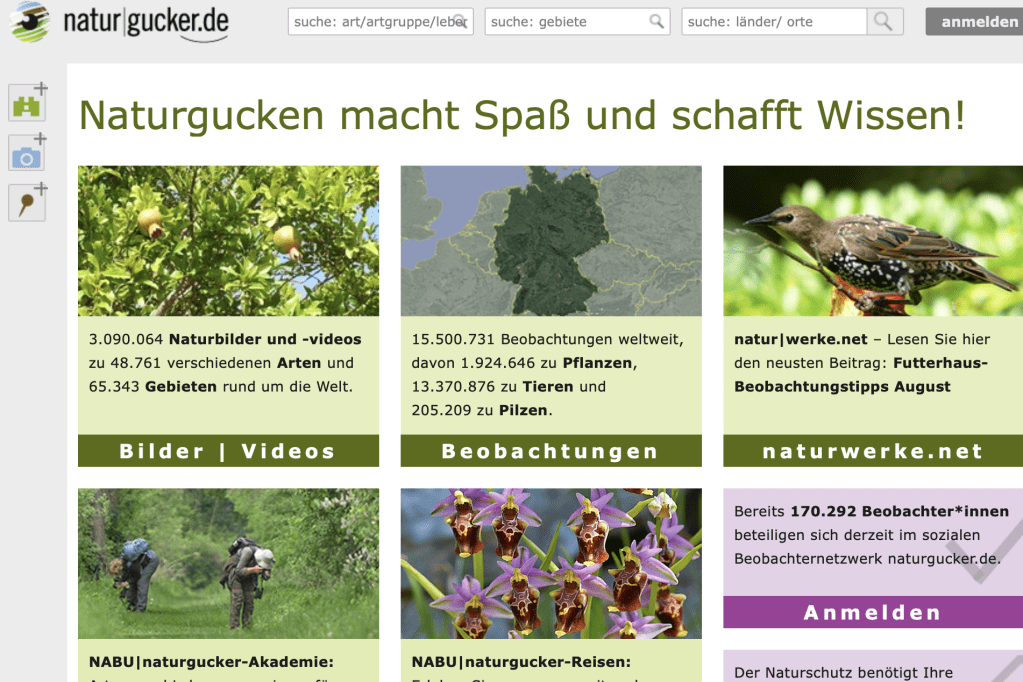
Task: Click the pomegranate tree image
Action: coord(228,239)
